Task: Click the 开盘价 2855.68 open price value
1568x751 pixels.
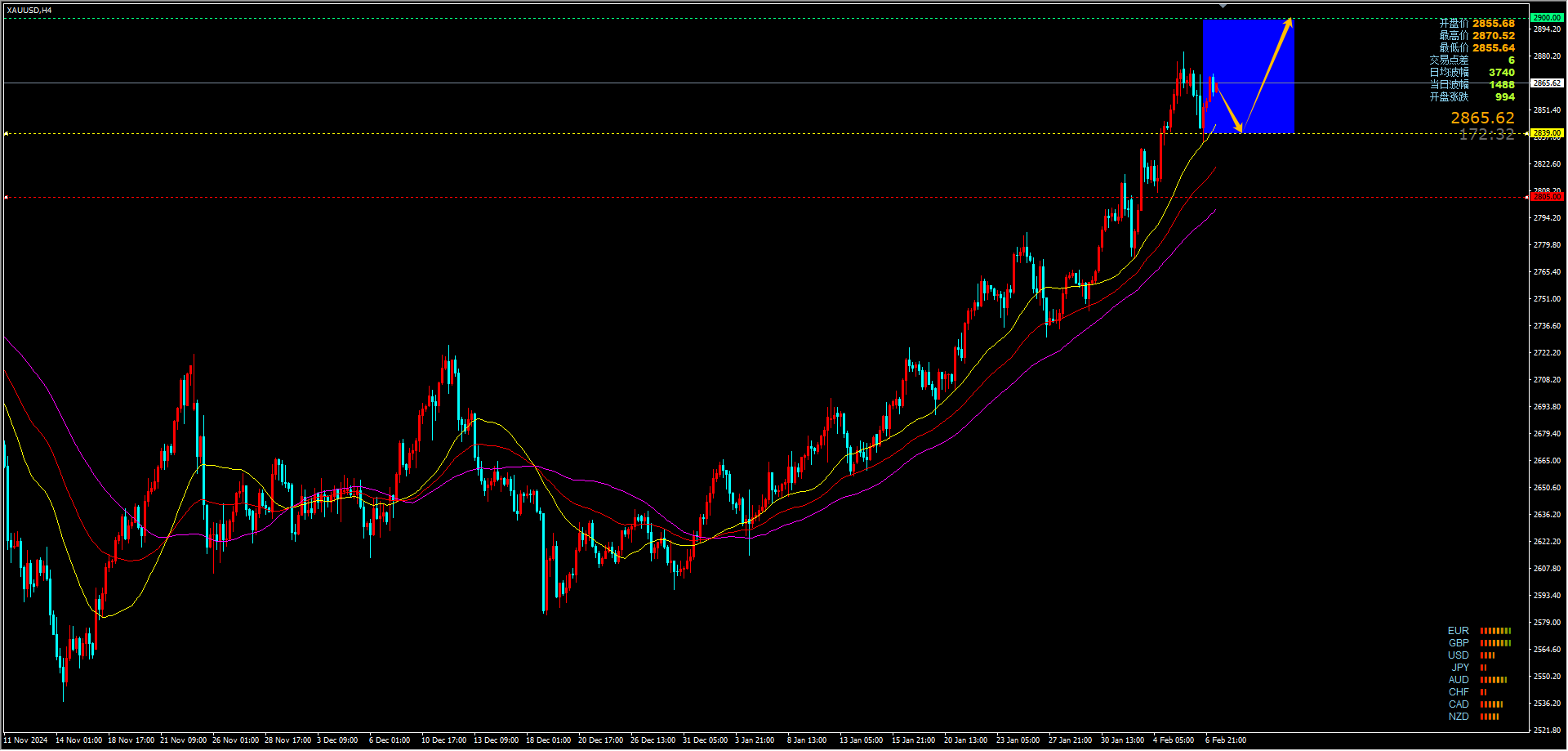Action: tap(1494, 24)
